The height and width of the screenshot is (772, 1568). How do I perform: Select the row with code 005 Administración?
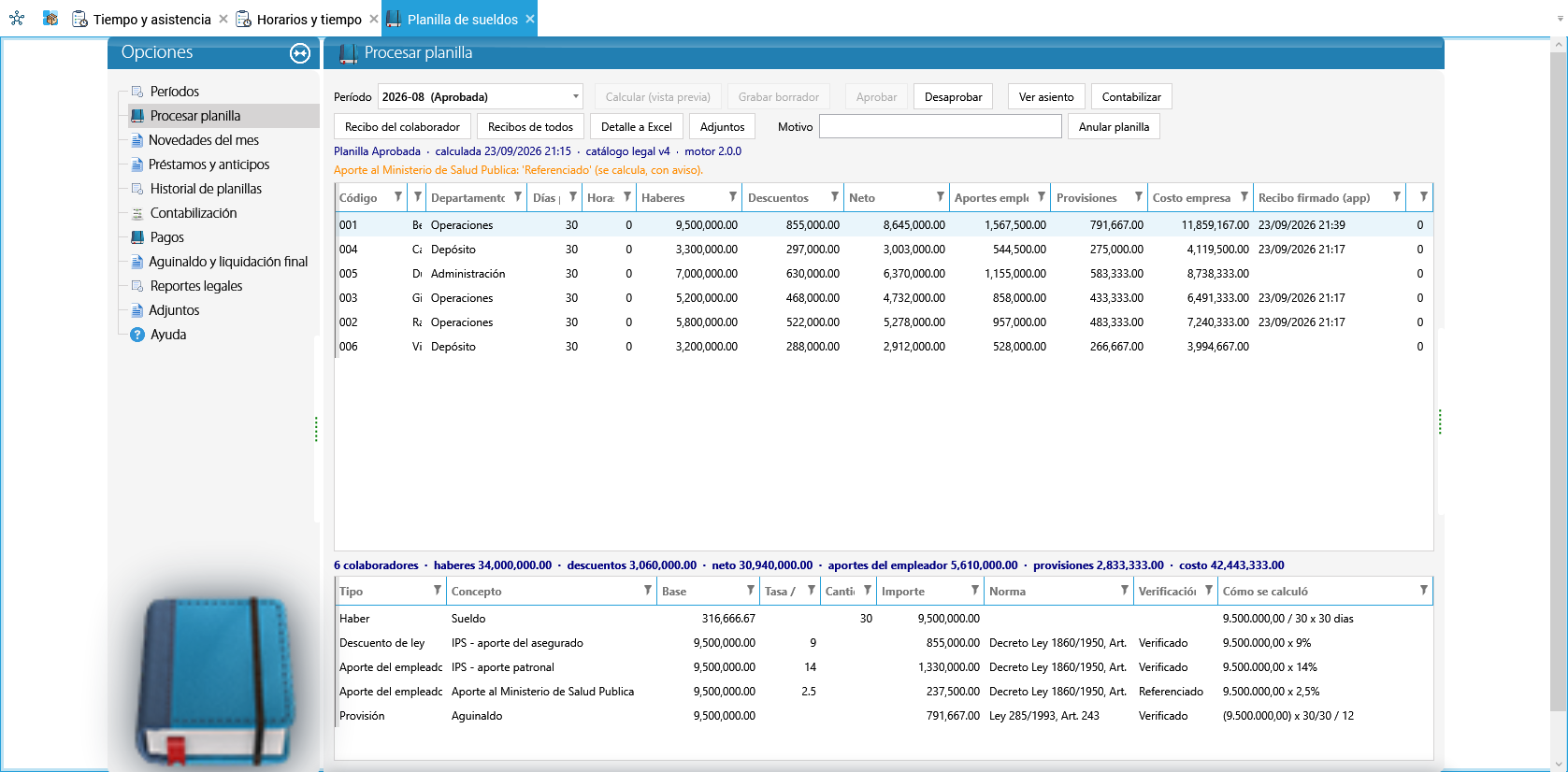coord(884,274)
